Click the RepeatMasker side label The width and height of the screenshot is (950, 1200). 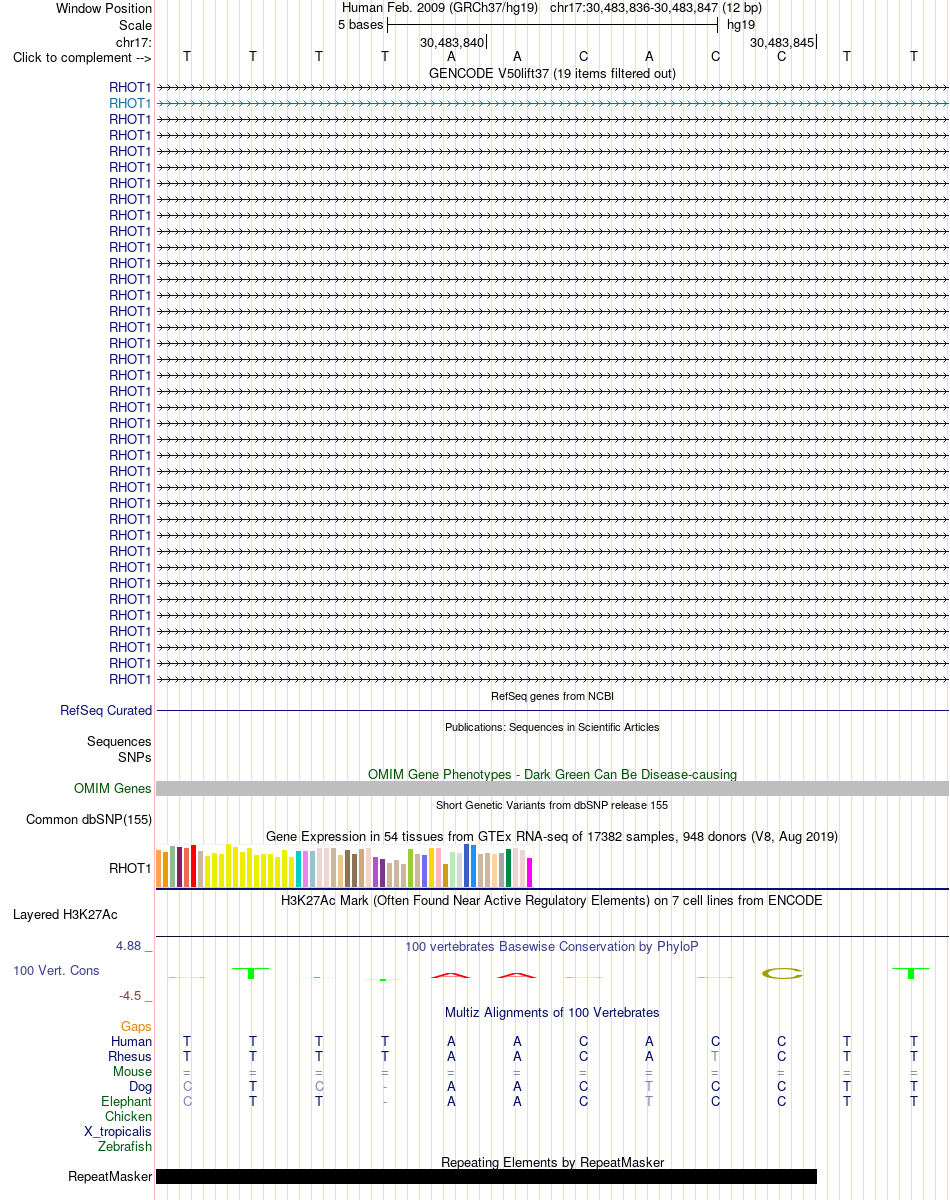click(x=110, y=1177)
